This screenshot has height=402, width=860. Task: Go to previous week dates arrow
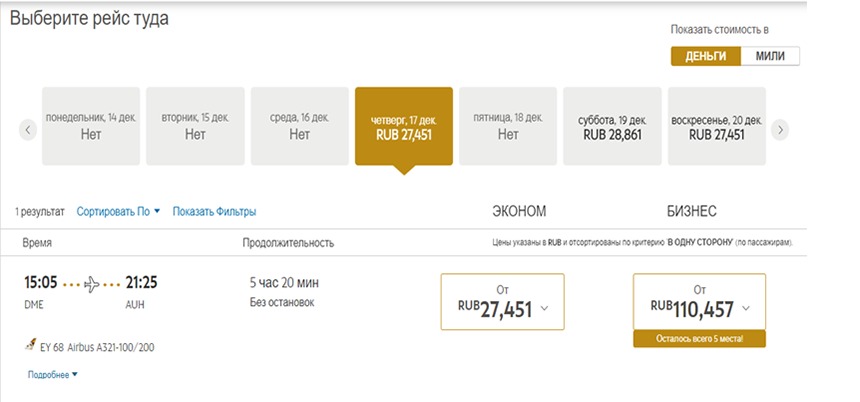coord(28,131)
